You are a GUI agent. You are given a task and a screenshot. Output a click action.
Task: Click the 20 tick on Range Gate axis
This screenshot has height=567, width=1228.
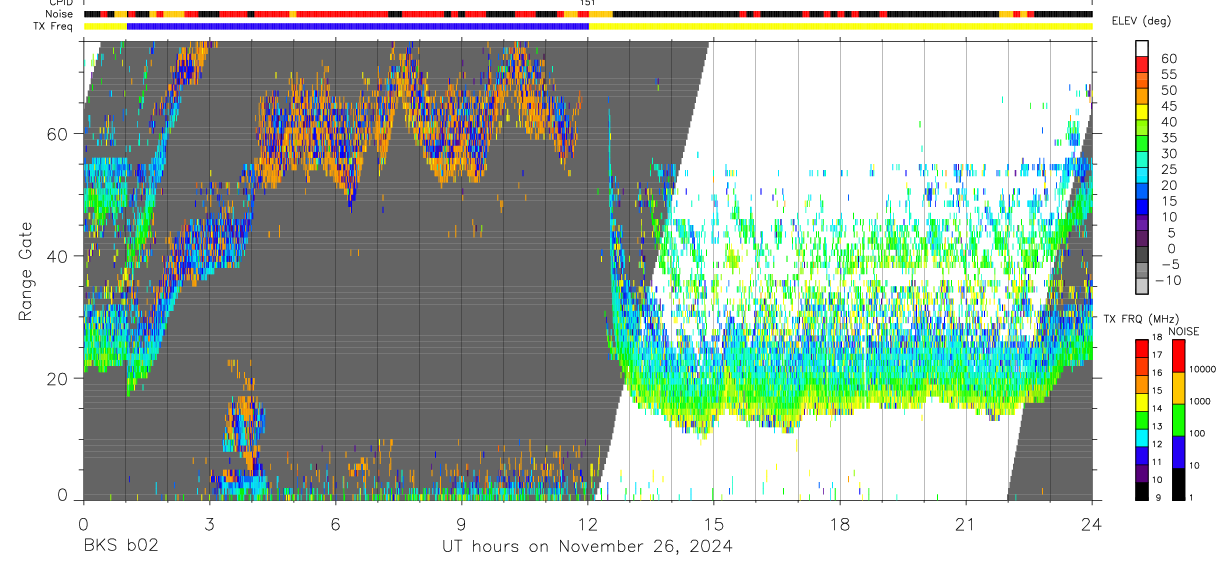58,378
